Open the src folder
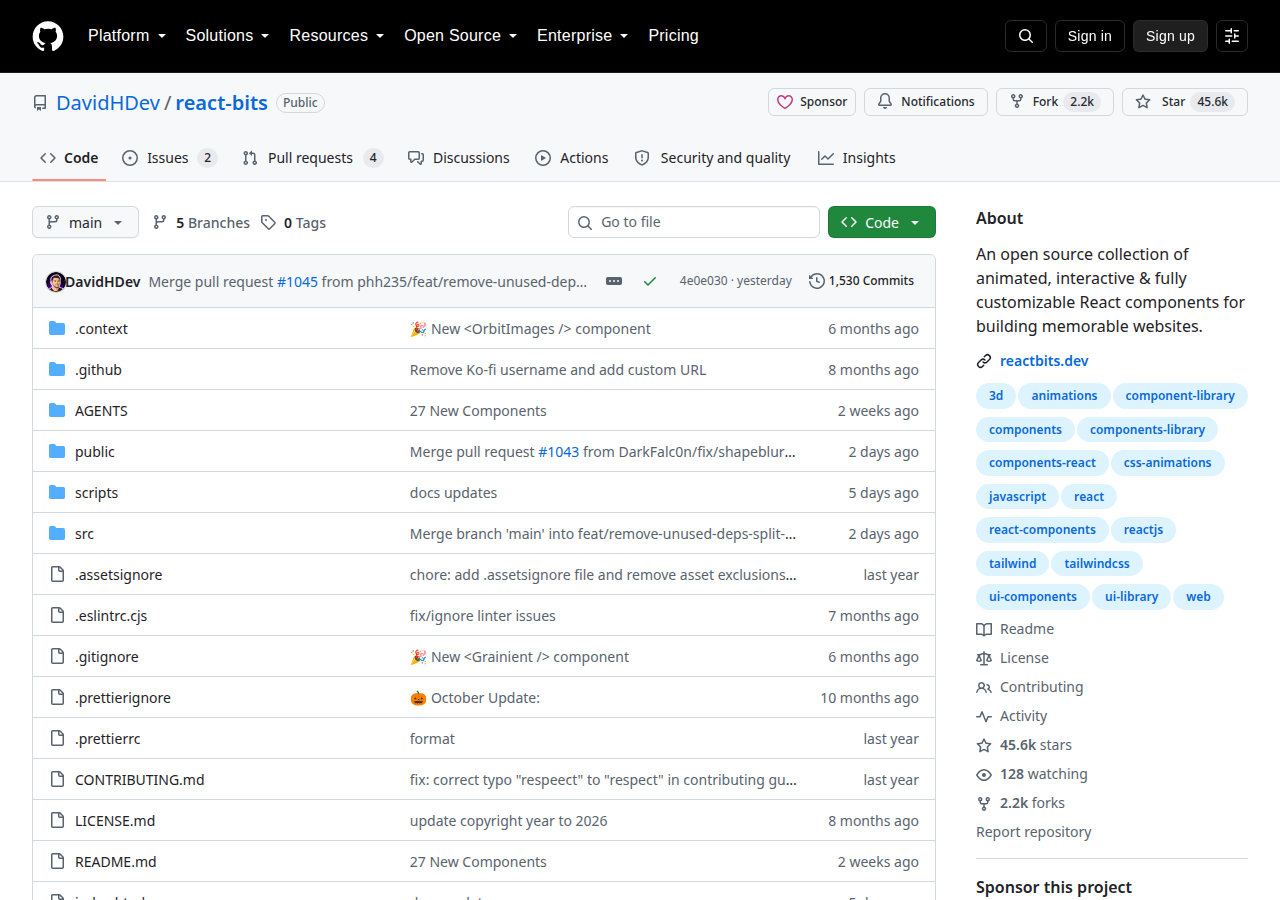 tap(84, 534)
